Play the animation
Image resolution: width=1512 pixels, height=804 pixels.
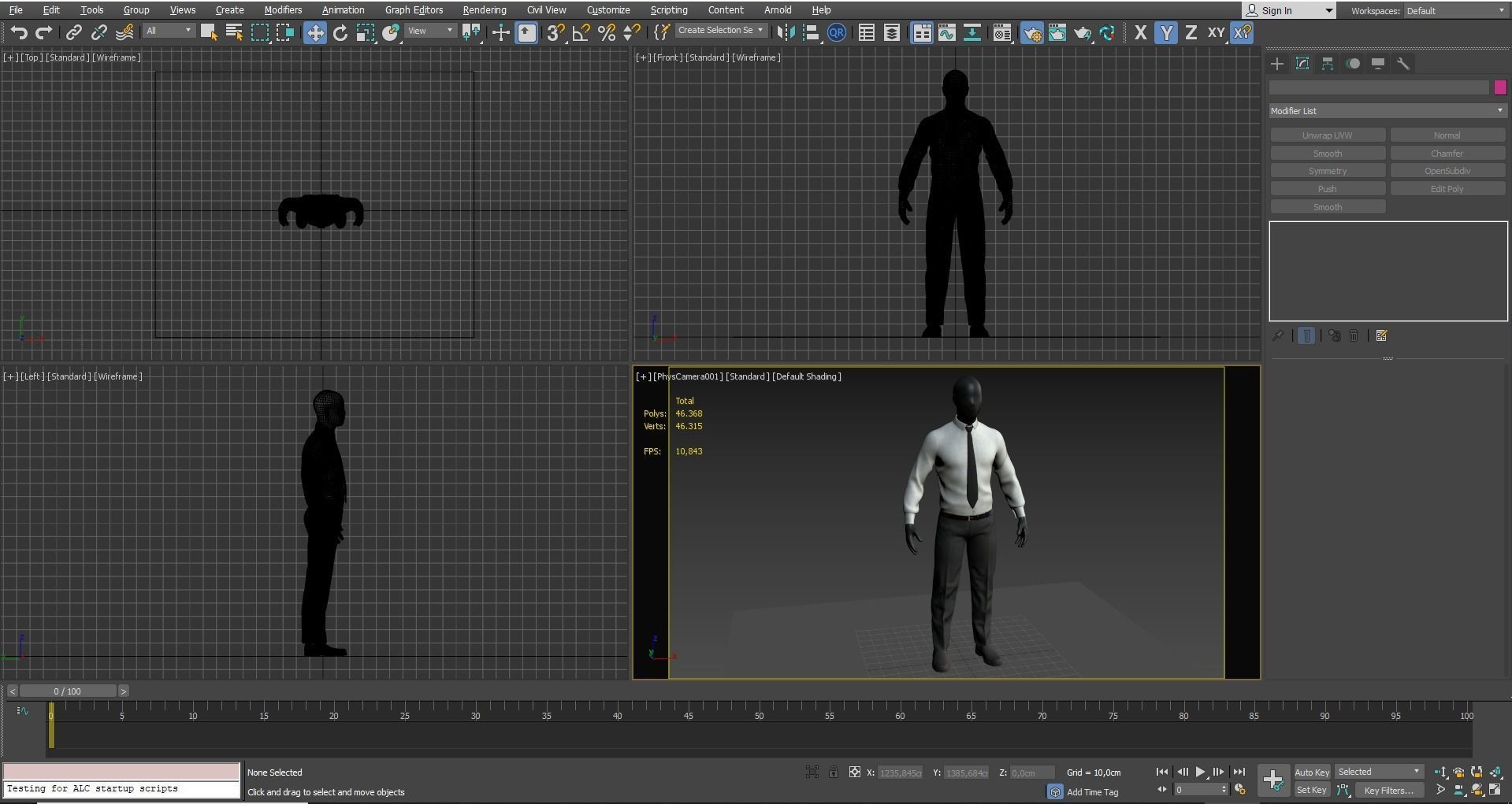coord(1200,772)
